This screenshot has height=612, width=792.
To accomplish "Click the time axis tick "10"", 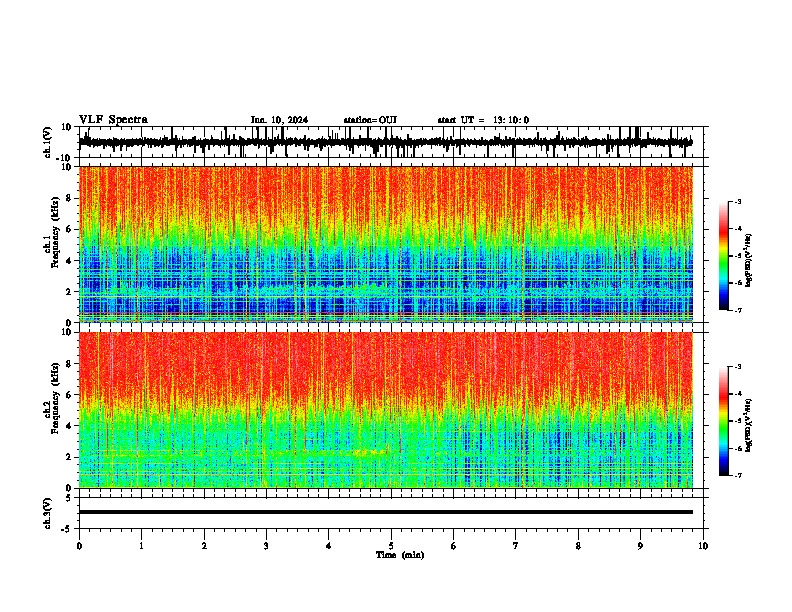I will pos(703,546).
